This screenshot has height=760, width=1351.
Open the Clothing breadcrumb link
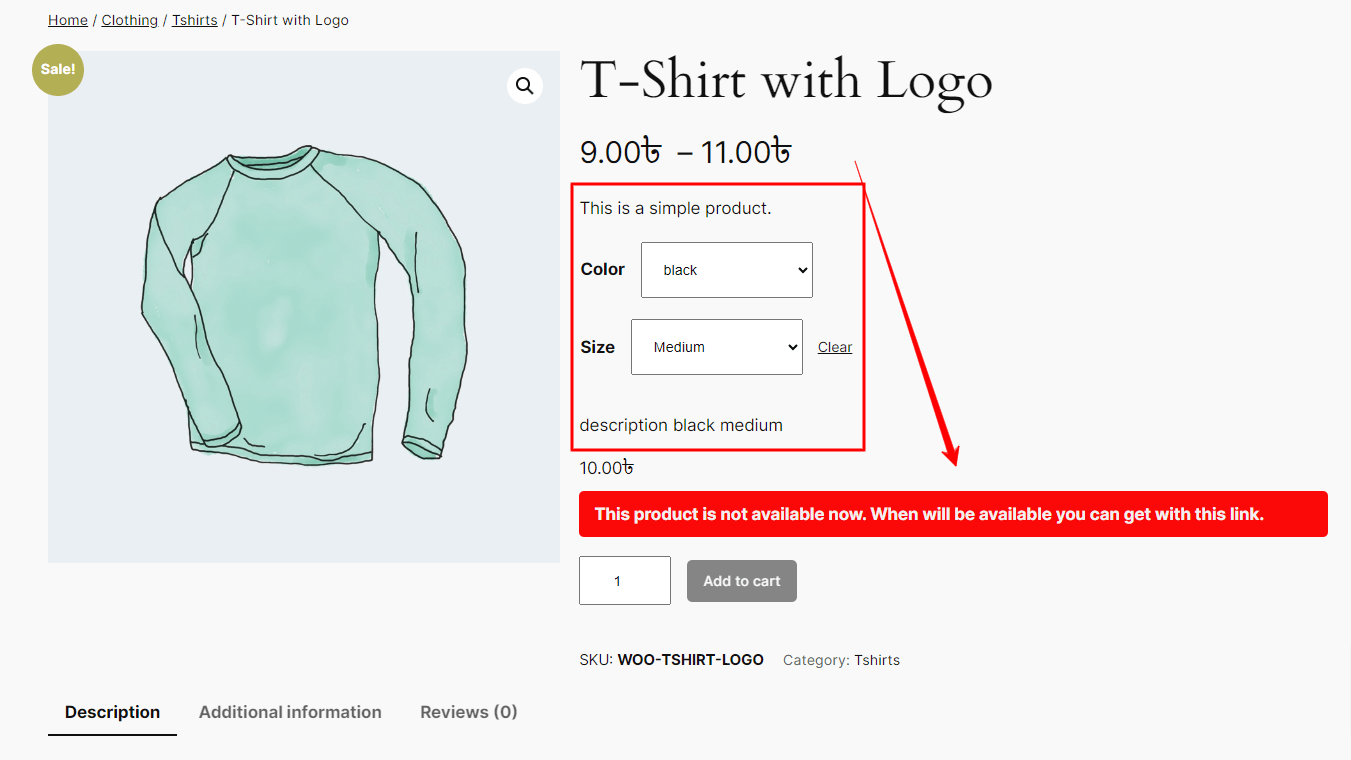pos(130,20)
